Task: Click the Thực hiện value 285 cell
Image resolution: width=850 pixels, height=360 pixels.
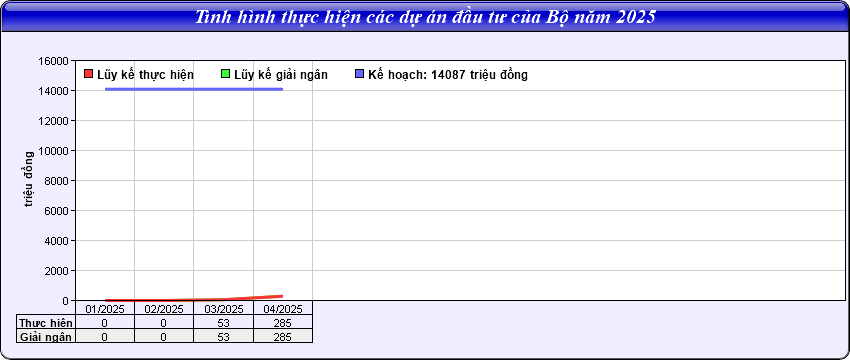Action: 283,323
